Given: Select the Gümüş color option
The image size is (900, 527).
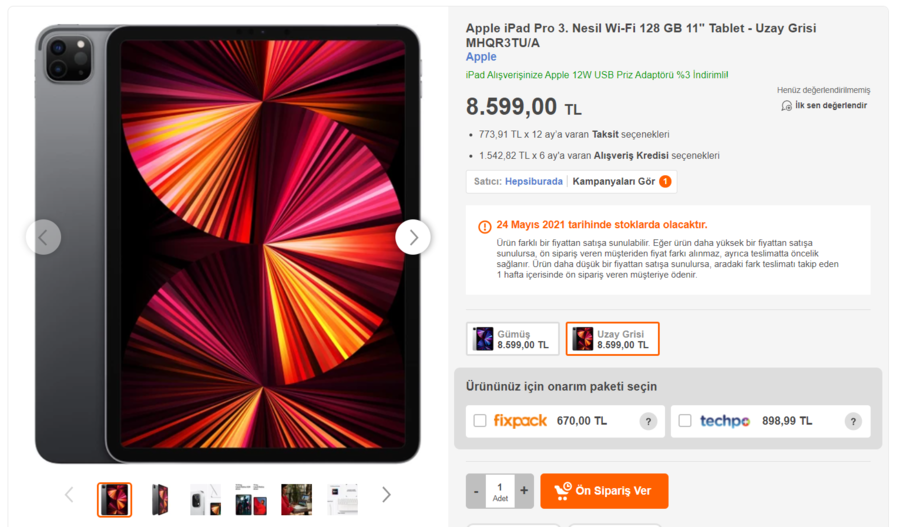Looking at the screenshot, I should click(x=512, y=339).
